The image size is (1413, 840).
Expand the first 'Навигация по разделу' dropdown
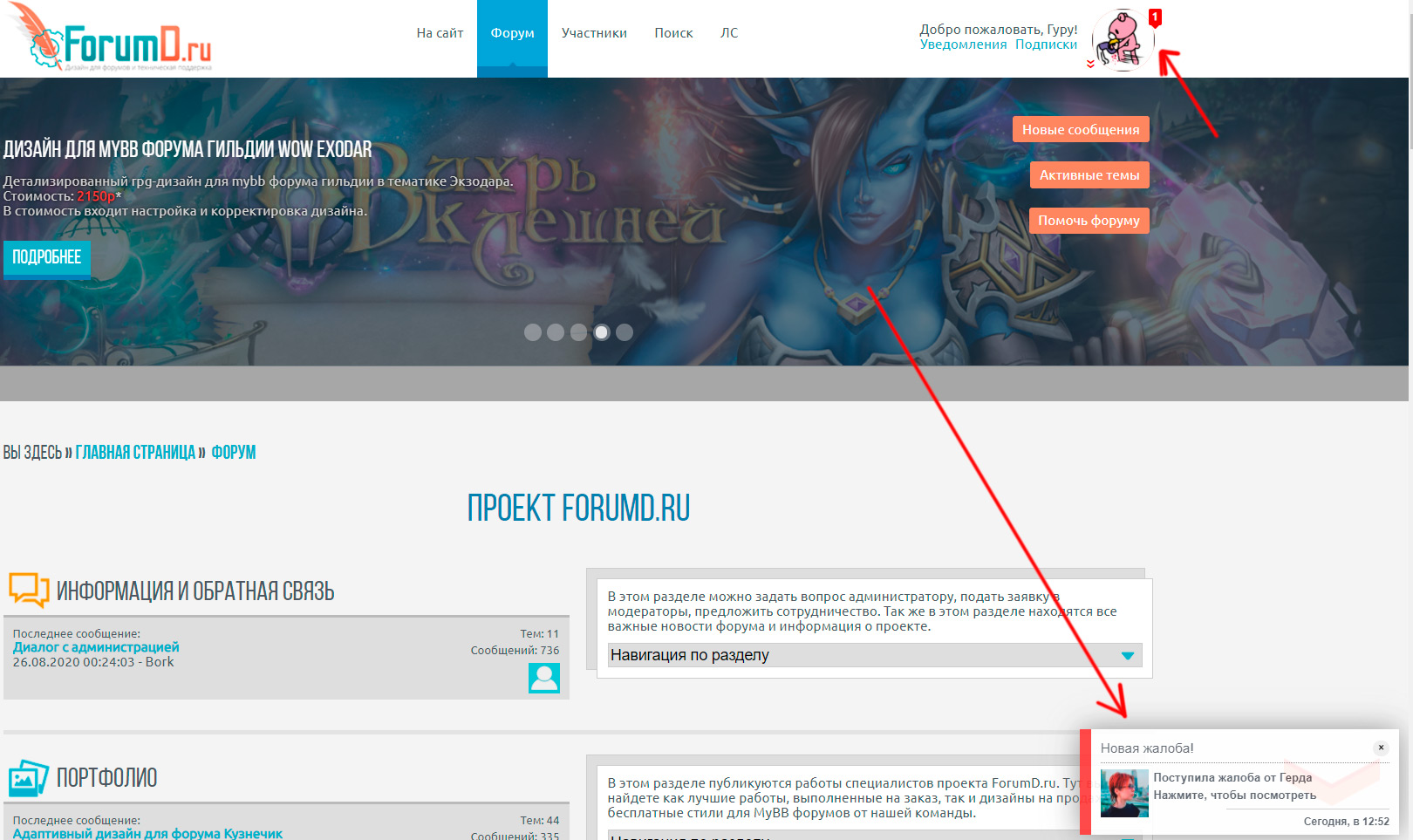click(875, 655)
